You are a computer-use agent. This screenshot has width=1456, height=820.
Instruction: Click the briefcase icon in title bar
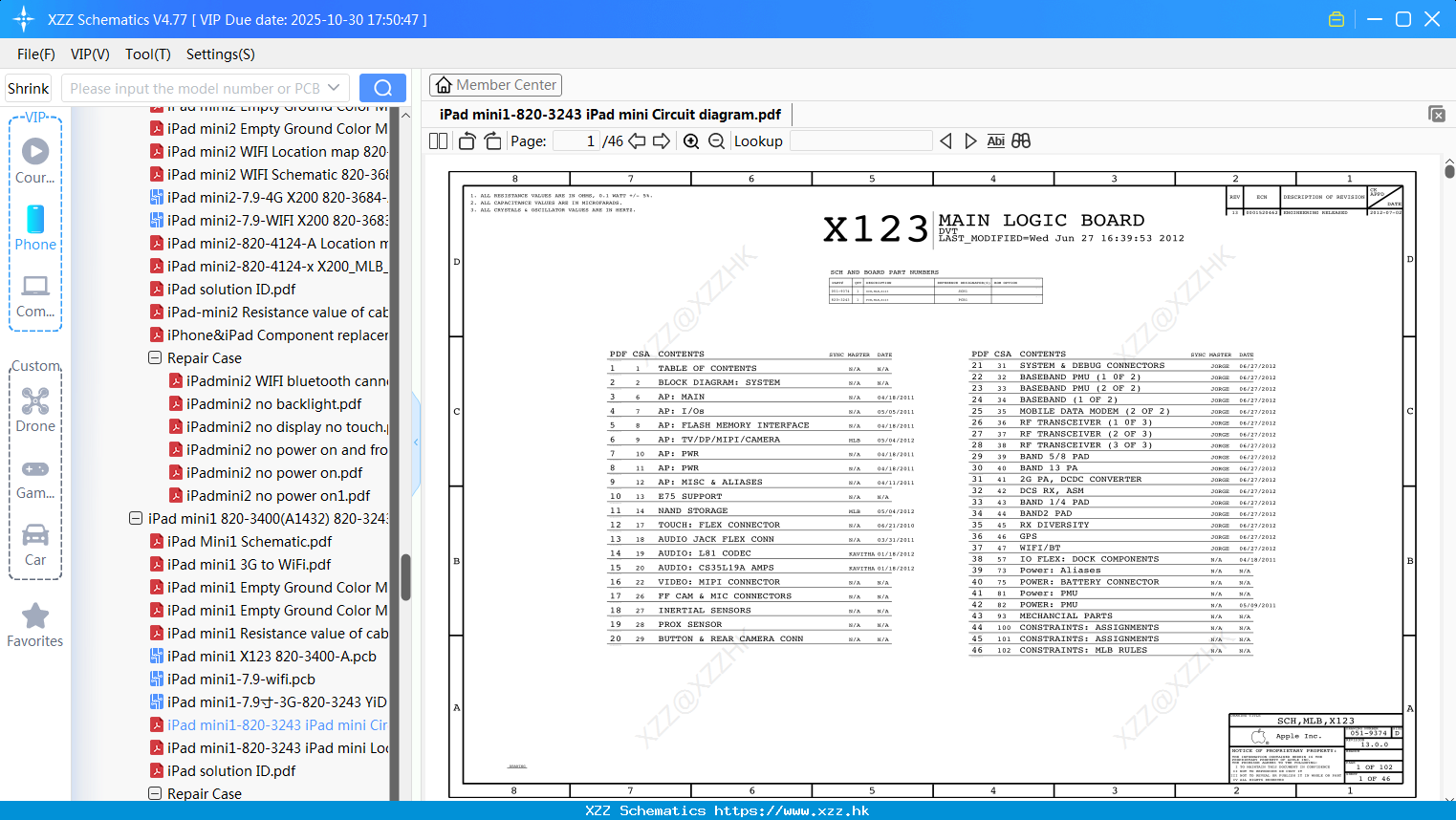pos(1336,19)
